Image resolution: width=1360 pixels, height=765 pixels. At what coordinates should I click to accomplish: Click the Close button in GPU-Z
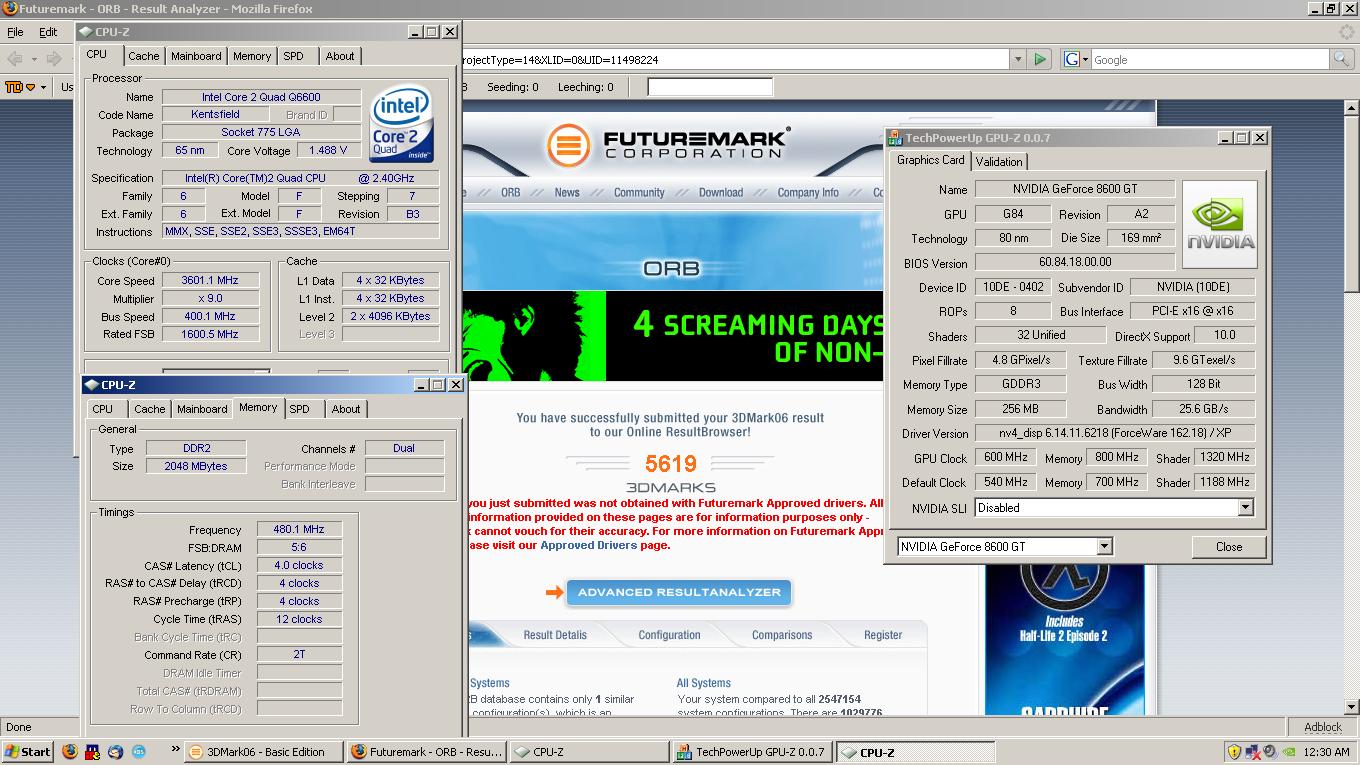click(x=1229, y=547)
